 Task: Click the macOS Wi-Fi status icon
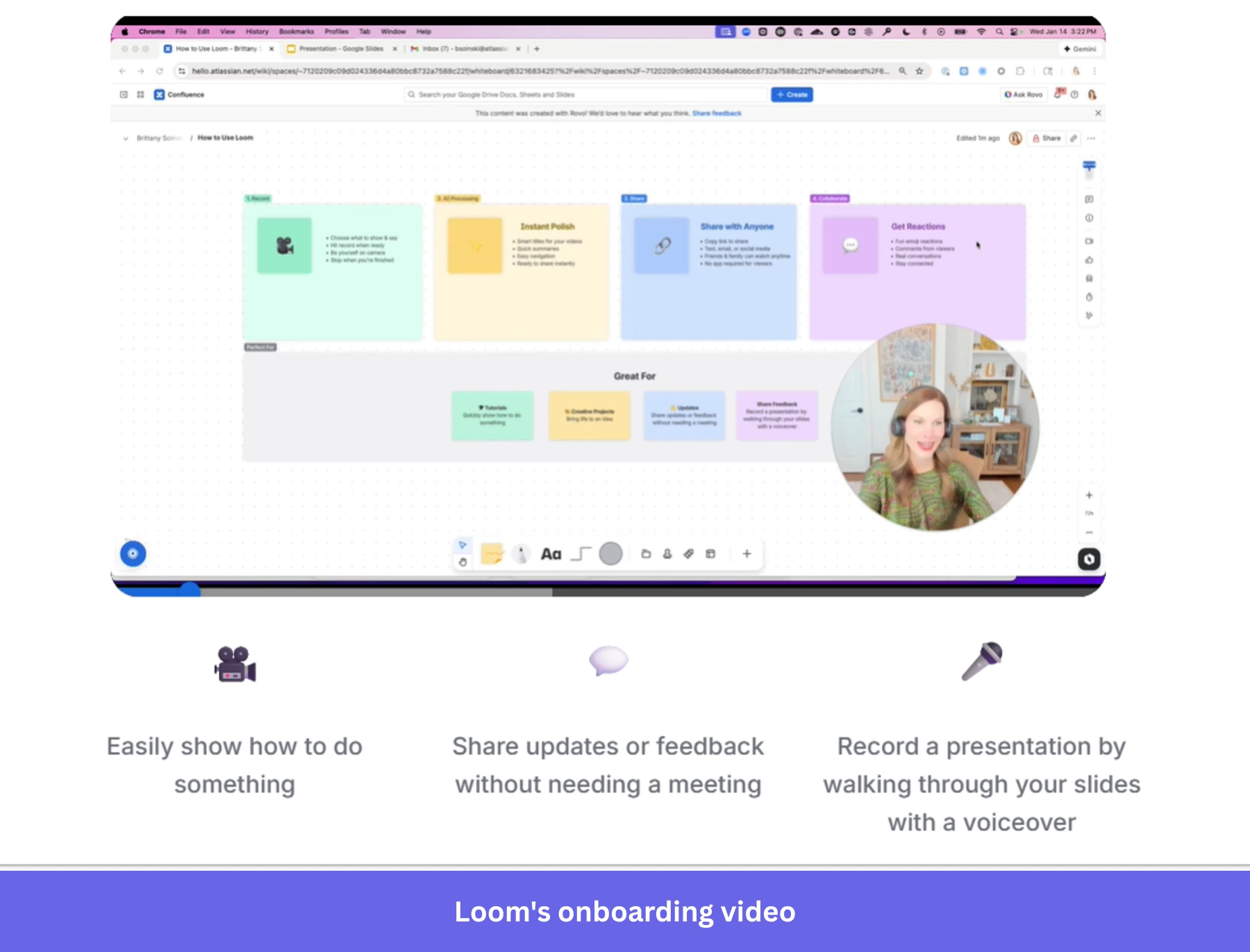pyautogui.click(x=981, y=31)
